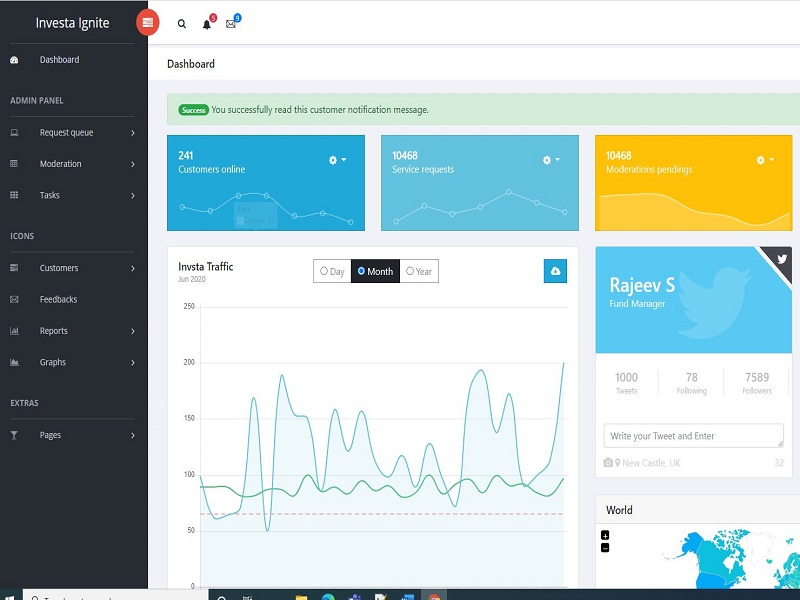Select the Year radio option
The height and width of the screenshot is (600, 800).
[x=418, y=271]
